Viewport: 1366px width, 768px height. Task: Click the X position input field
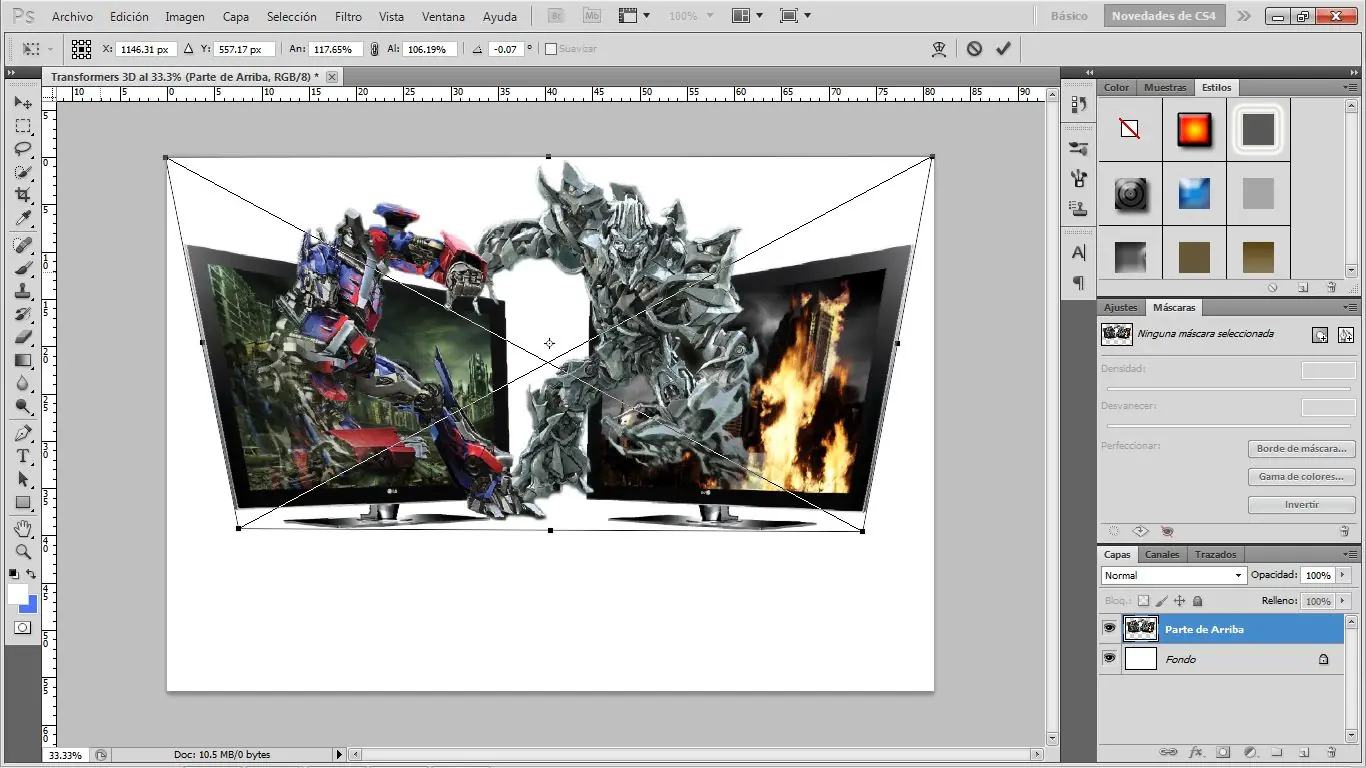click(x=146, y=49)
